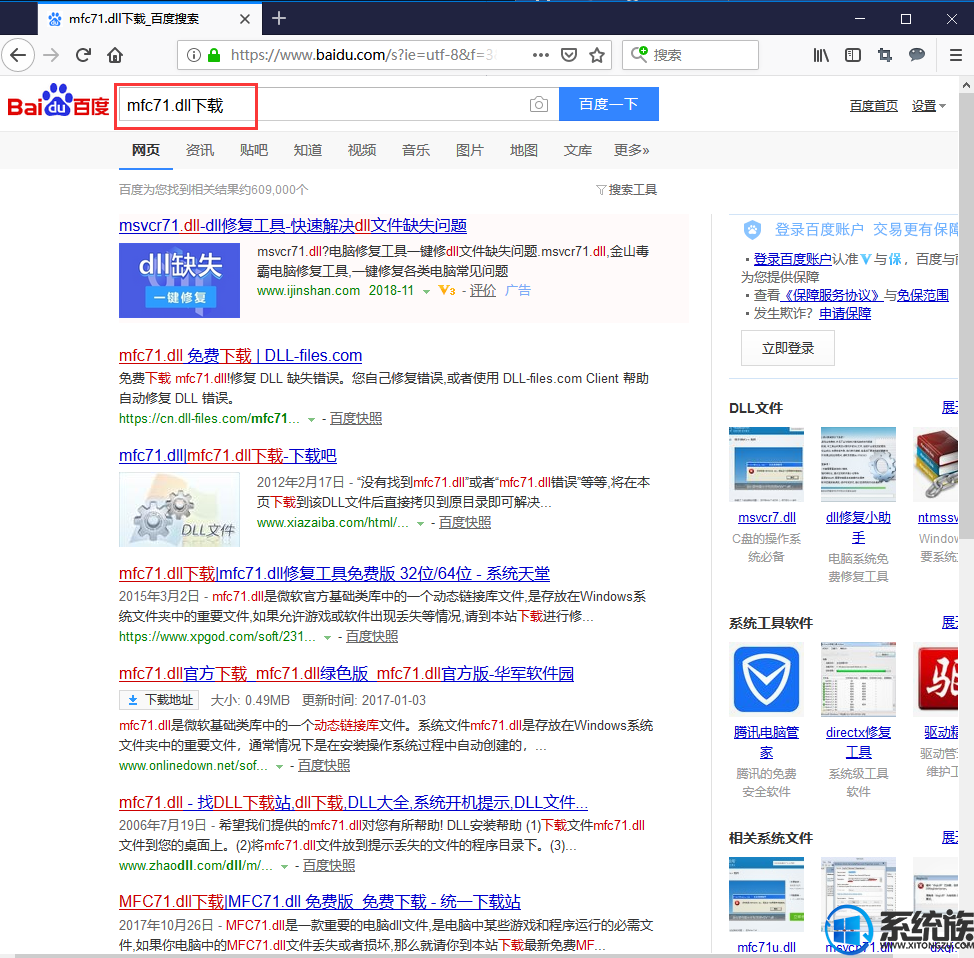
Task: Open 搜索工具 filter options
Action: [626, 189]
